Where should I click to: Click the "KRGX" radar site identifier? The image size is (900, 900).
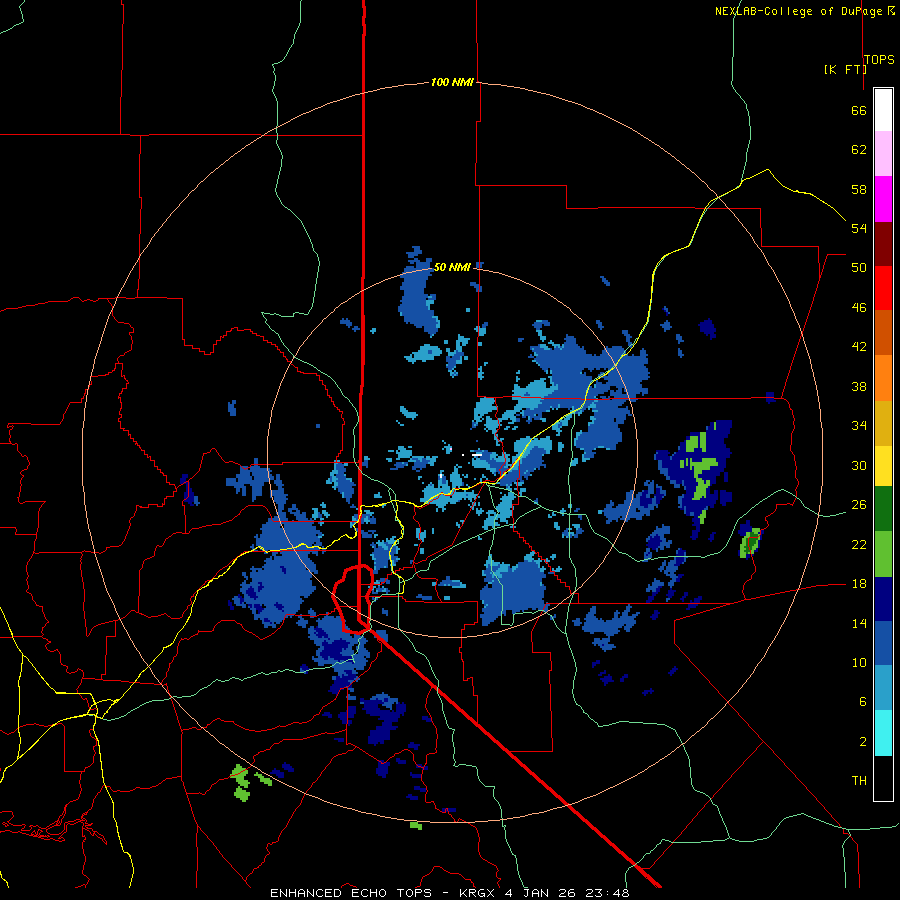pyautogui.click(x=477, y=893)
